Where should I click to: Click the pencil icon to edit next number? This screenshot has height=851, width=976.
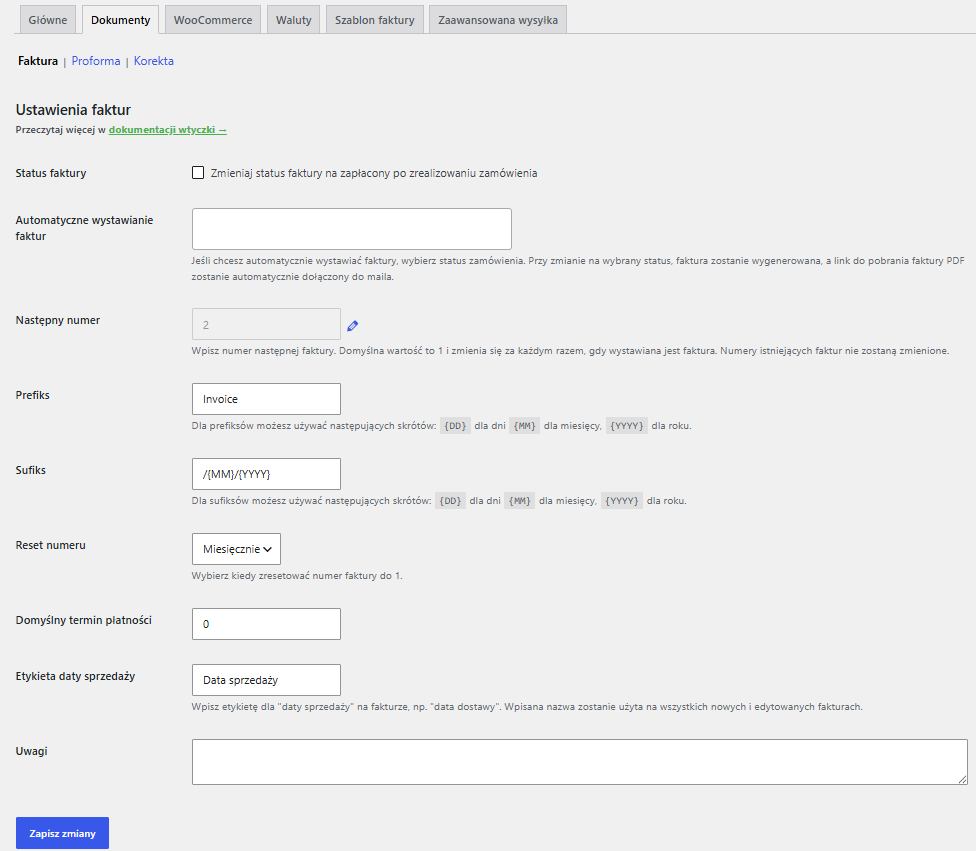coord(352,326)
